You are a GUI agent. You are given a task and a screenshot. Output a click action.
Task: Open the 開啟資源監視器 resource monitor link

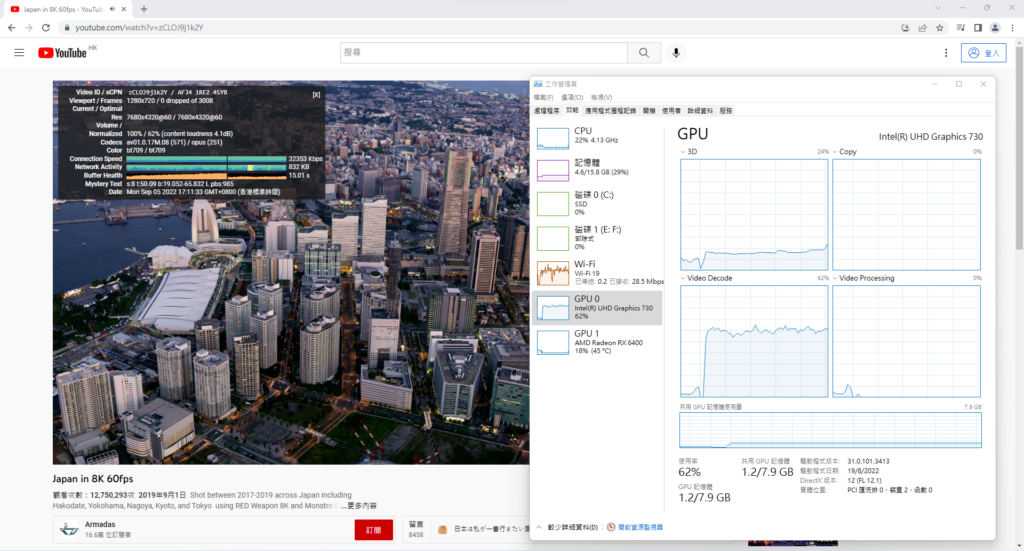tap(639, 527)
